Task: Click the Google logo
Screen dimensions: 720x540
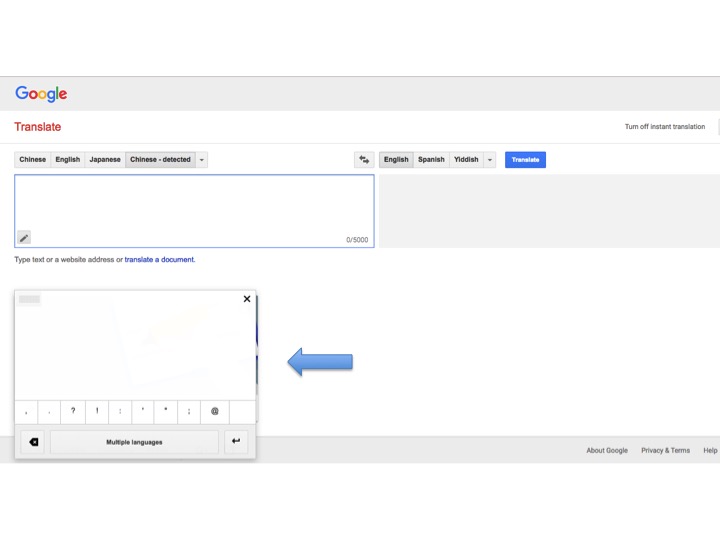Action: click(x=41, y=94)
